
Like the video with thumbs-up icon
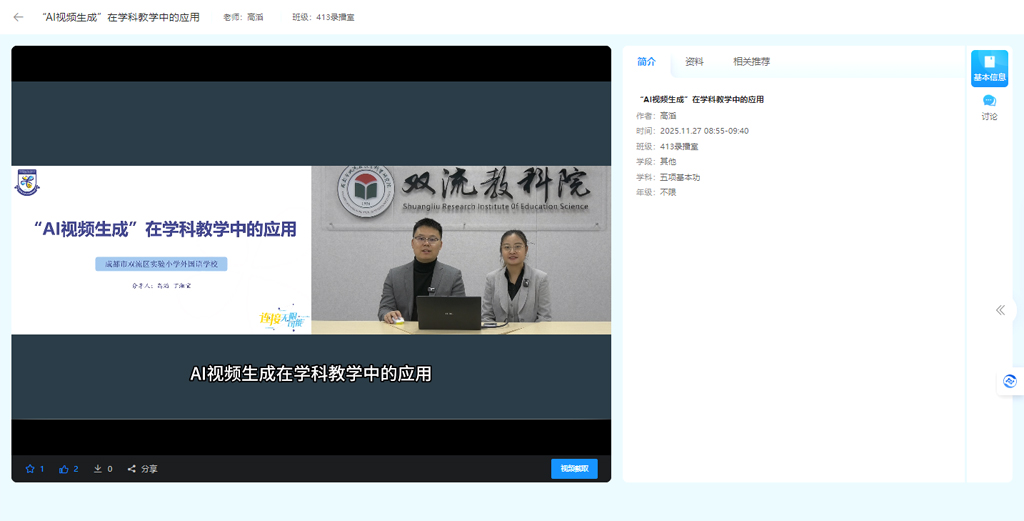(x=64, y=469)
